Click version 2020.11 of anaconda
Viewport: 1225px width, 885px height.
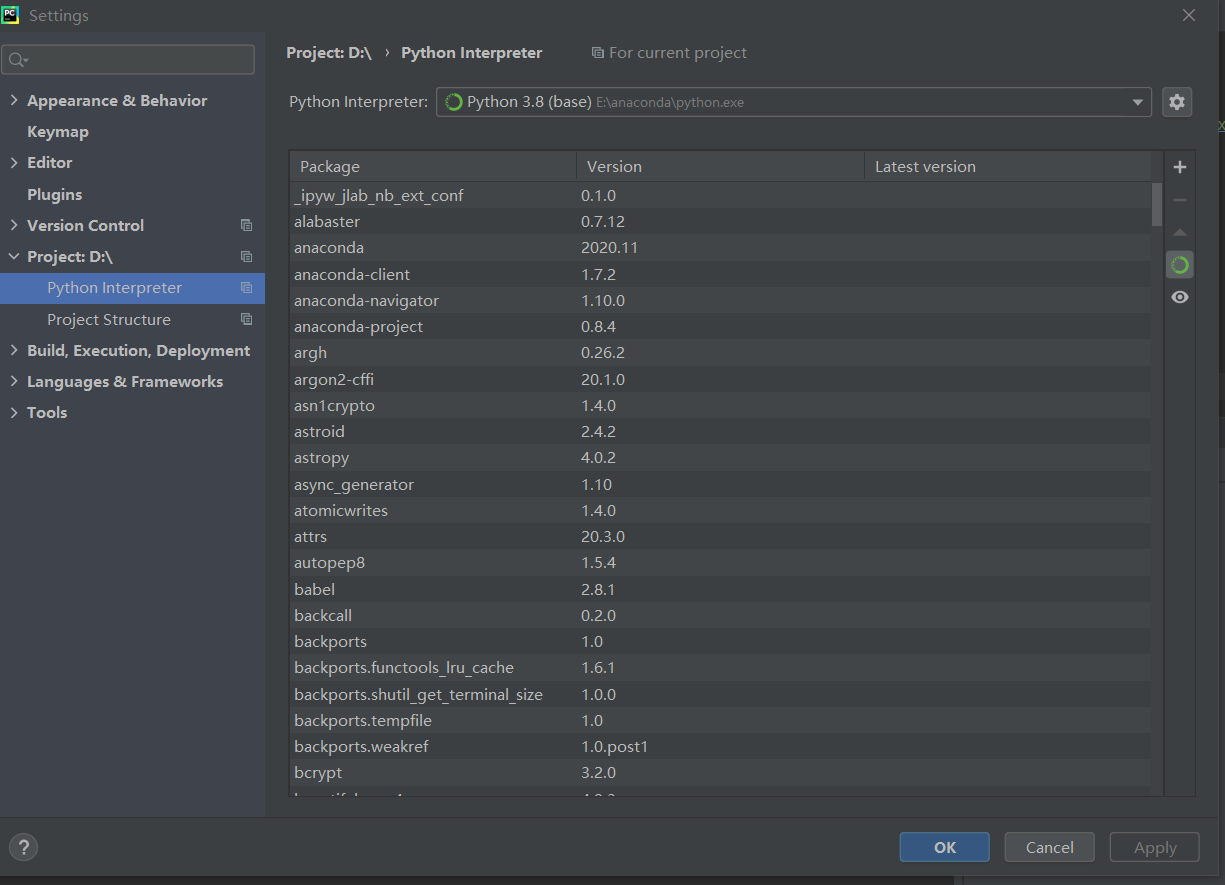click(609, 247)
